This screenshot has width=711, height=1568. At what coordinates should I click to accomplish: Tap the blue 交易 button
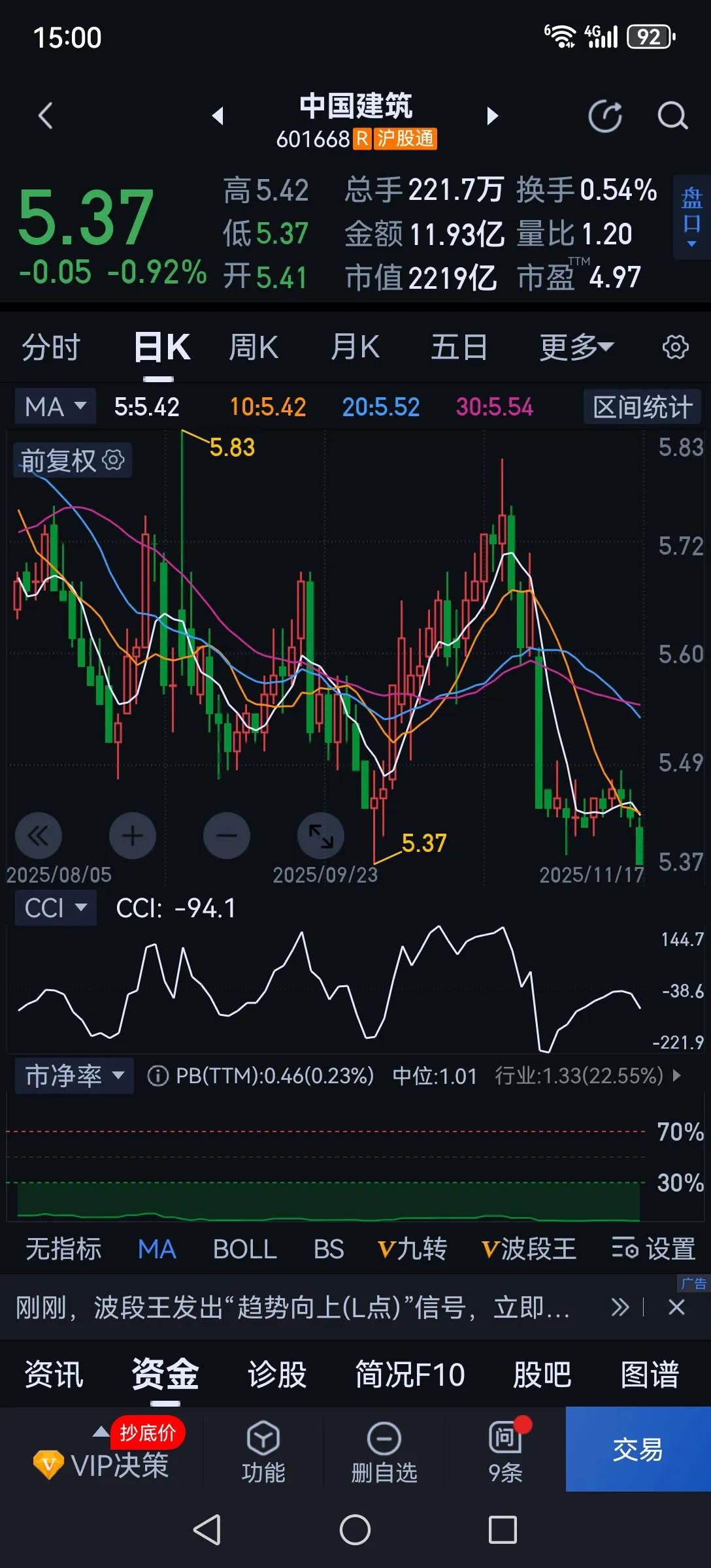click(x=638, y=1449)
